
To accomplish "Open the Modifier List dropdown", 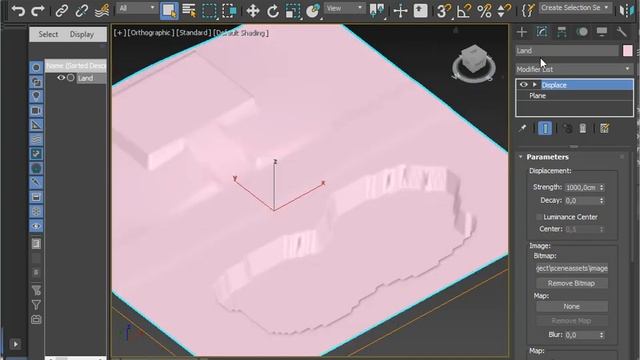I will (574, 69).
